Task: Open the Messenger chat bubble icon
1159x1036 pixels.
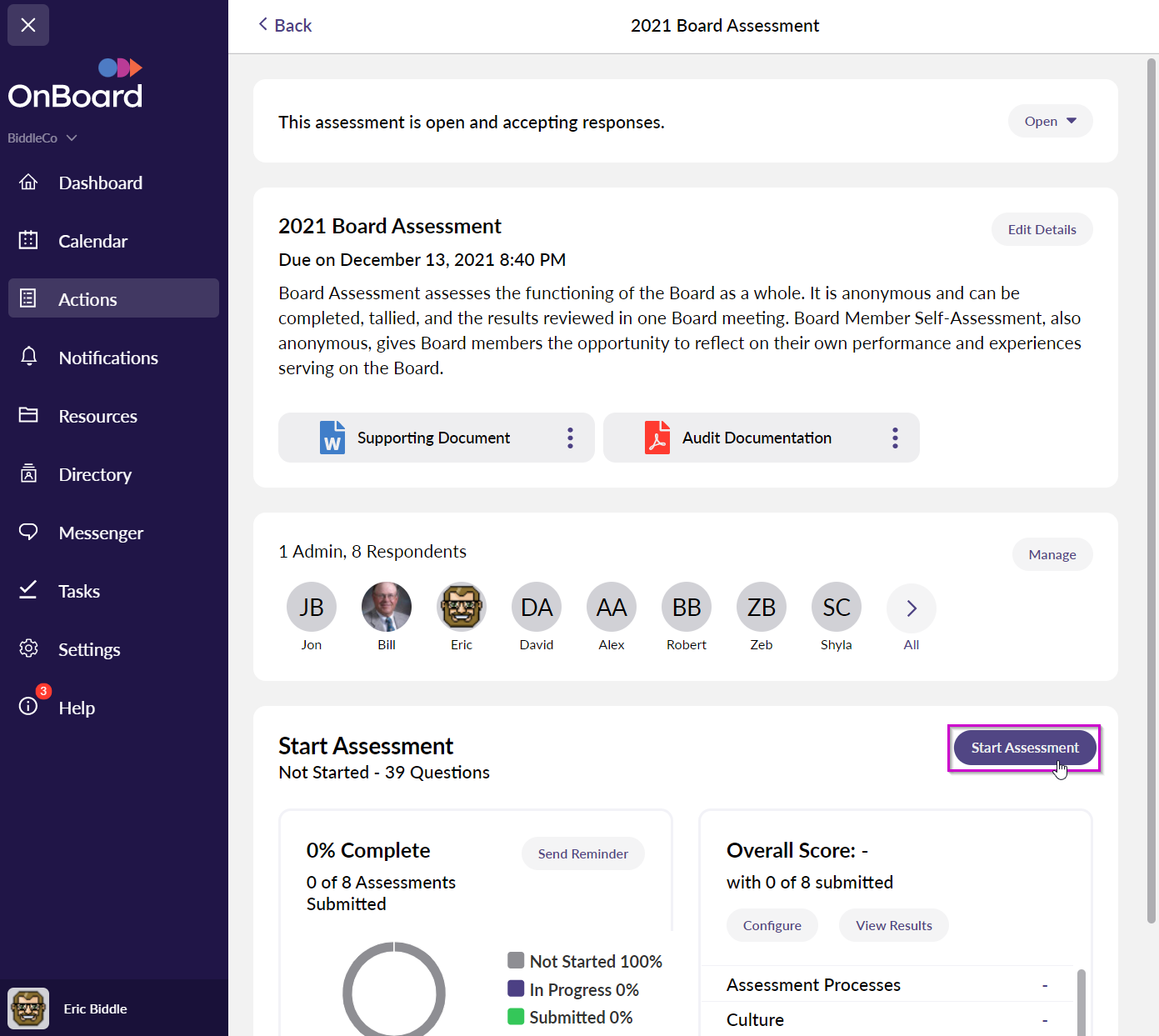Action: coord(28,532)
